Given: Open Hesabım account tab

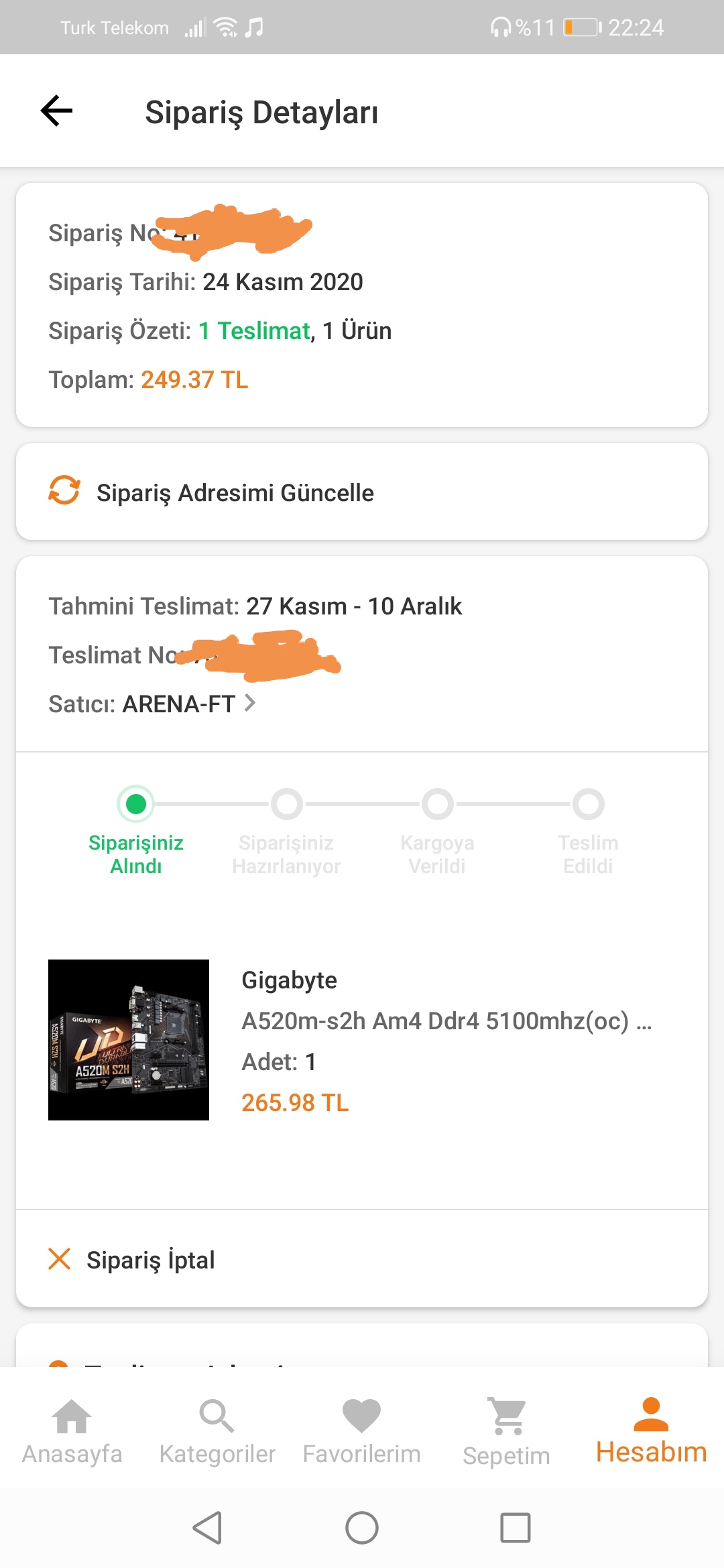Looking at the screenshot, I should pyautogui.click(x=651, y=1431).
